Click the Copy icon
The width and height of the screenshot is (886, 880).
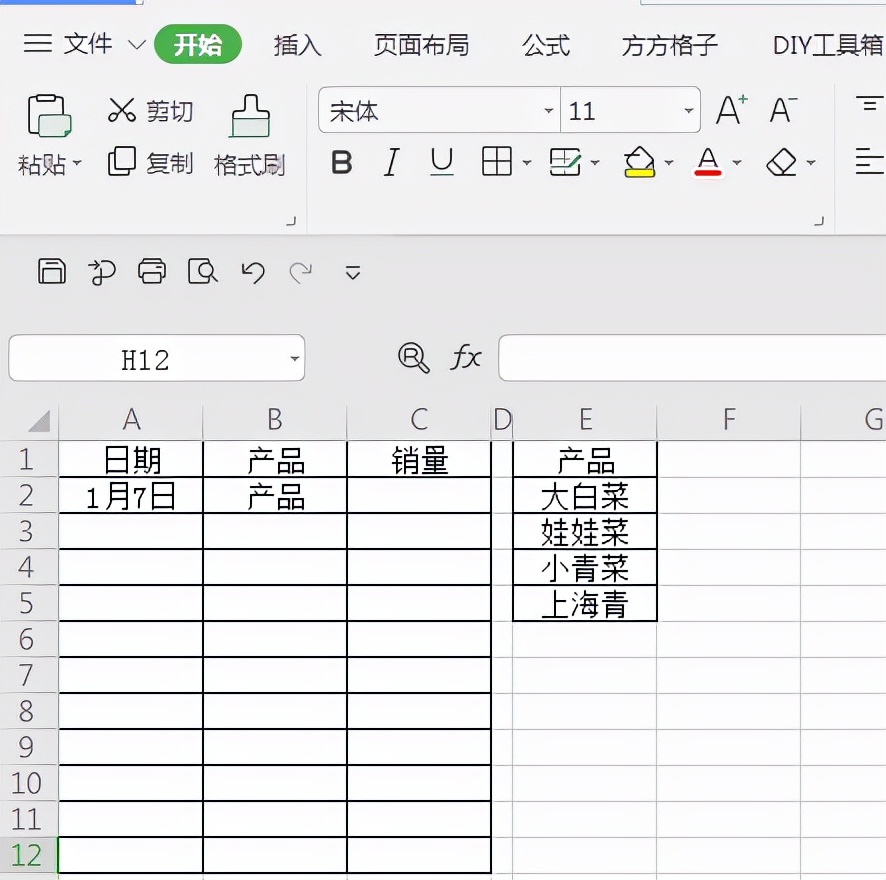(x=121, y=162)
